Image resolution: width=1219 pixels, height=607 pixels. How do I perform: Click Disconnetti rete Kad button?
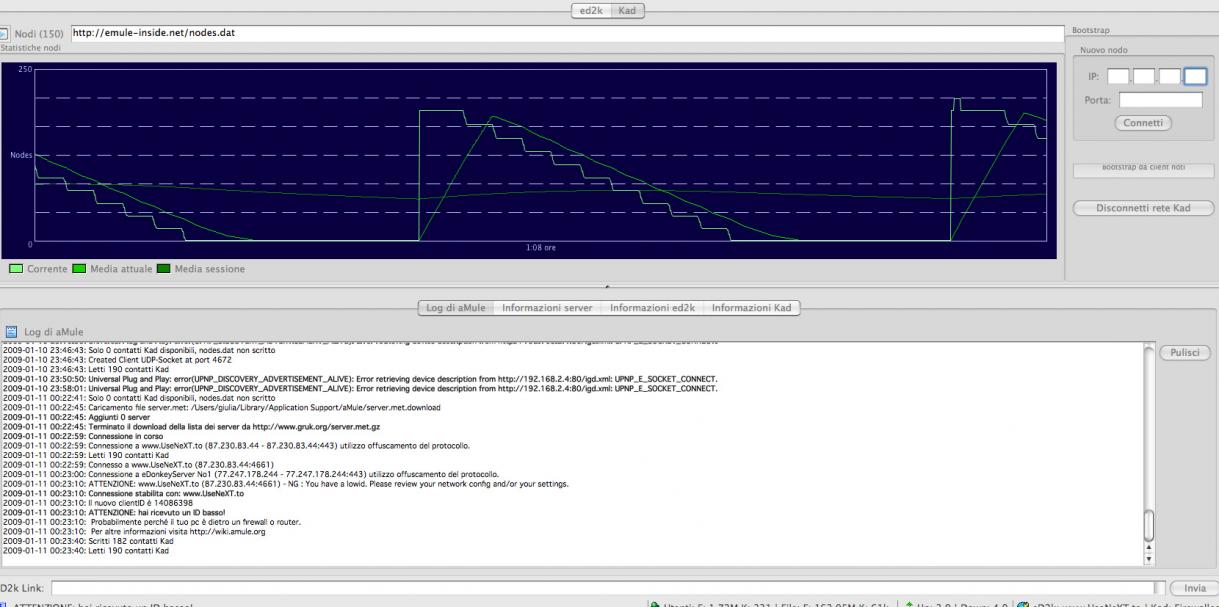pyautogui.click(x=1142, y=208)
